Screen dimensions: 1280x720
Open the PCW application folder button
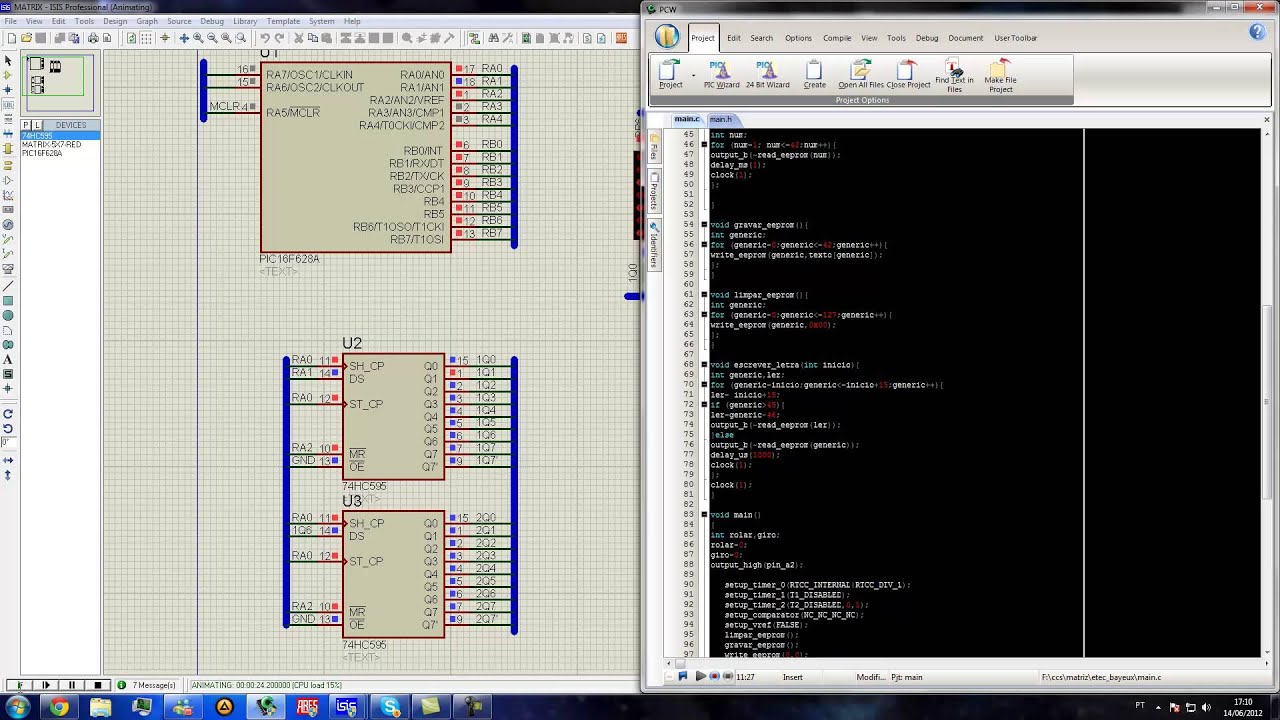point(667,37)
